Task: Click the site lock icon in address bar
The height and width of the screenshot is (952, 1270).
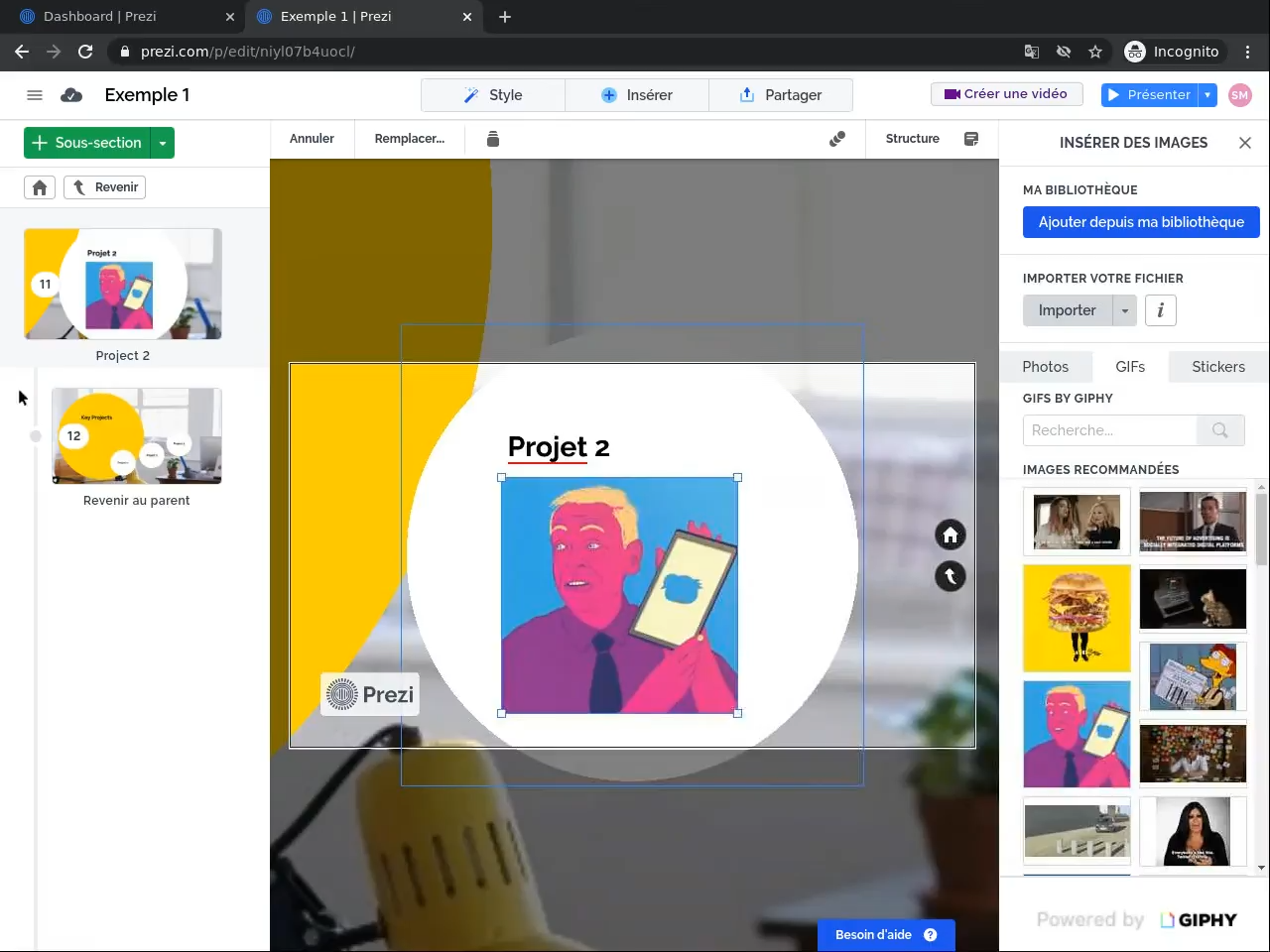Action: (x=124, y=52)
